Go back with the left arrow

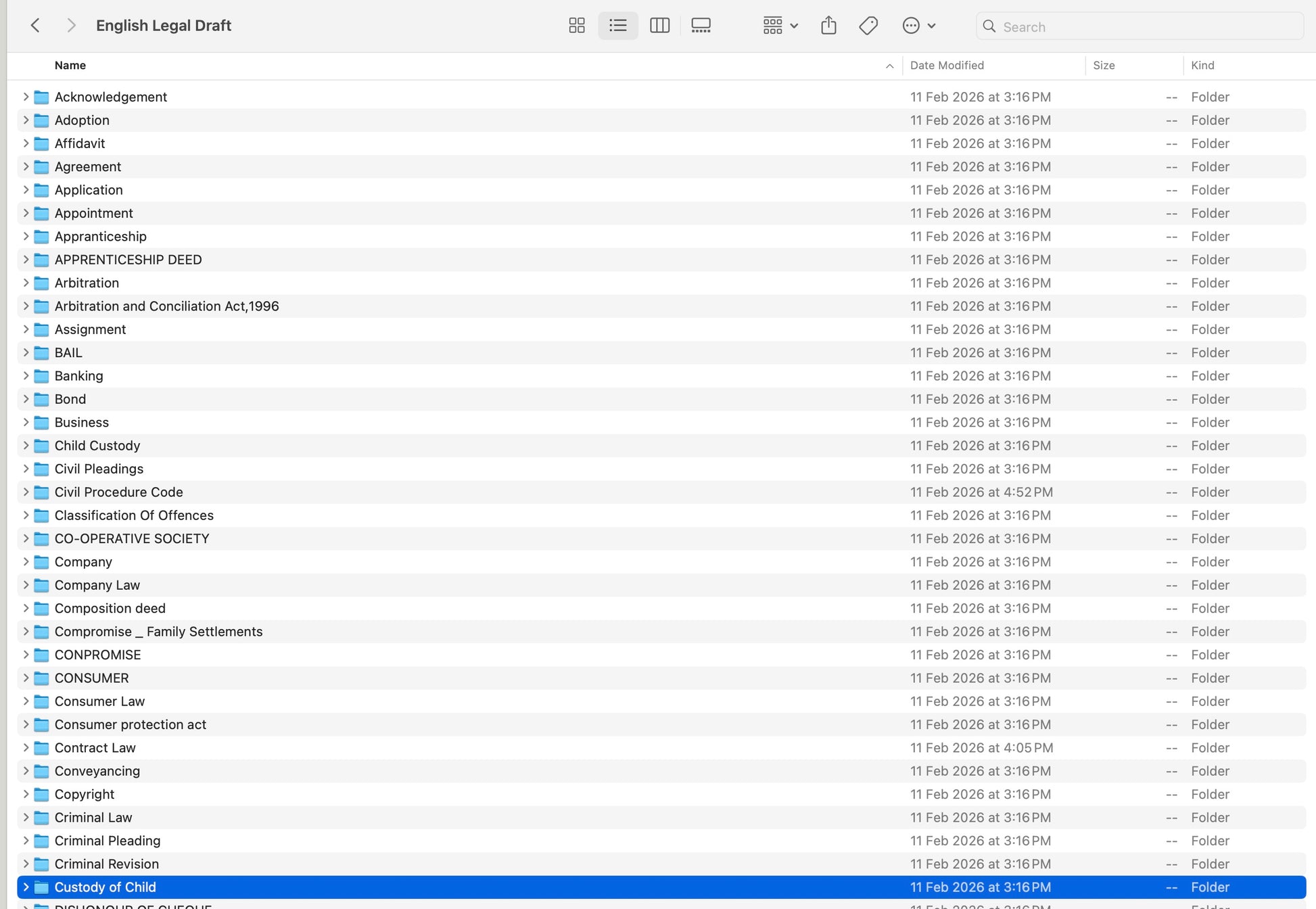tap(36, 26)
